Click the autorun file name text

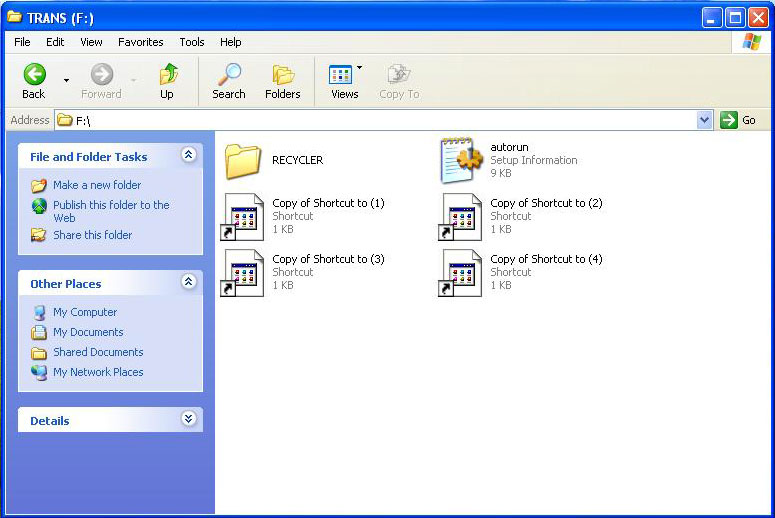pyautogui.click(x=509, y=147)
